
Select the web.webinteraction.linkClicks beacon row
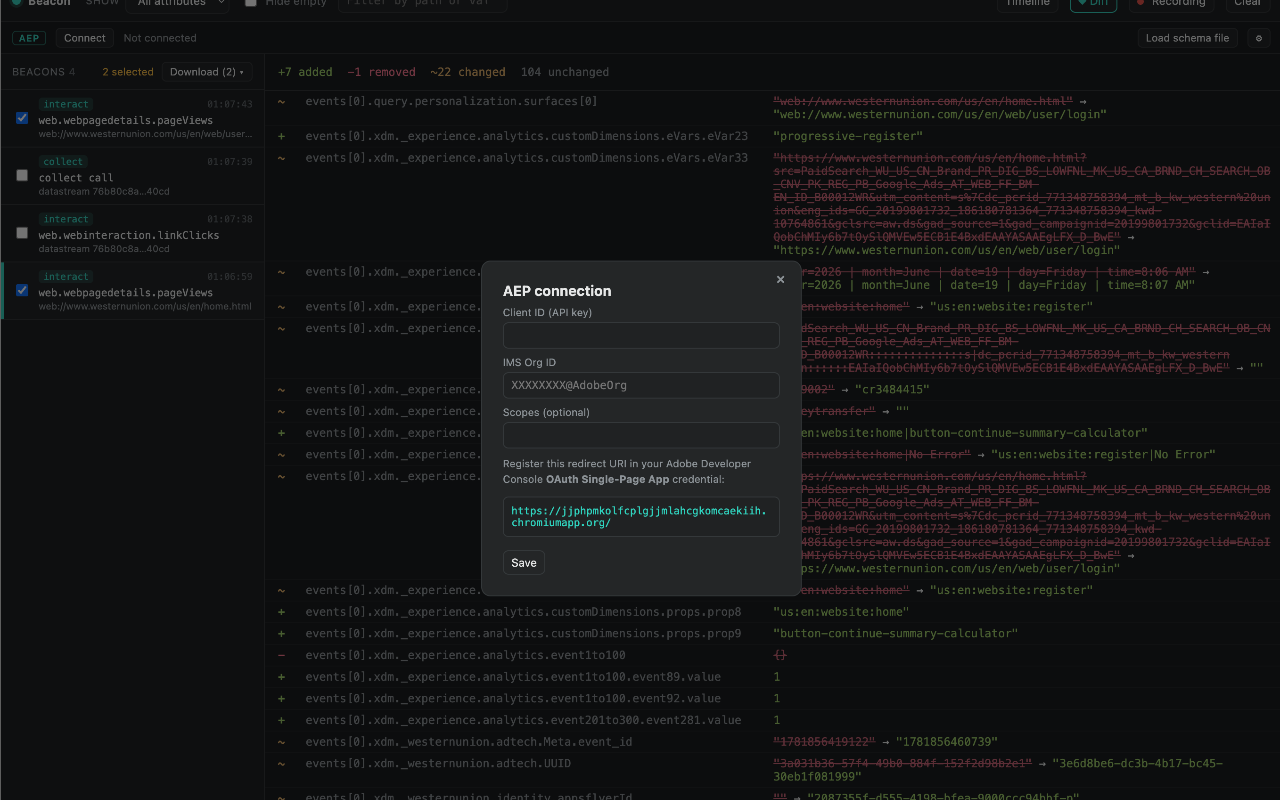[132, 234]
